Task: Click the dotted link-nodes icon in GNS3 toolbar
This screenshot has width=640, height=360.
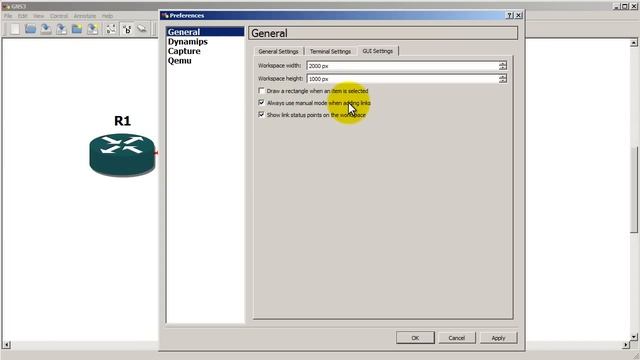Action: coord(111,29)
